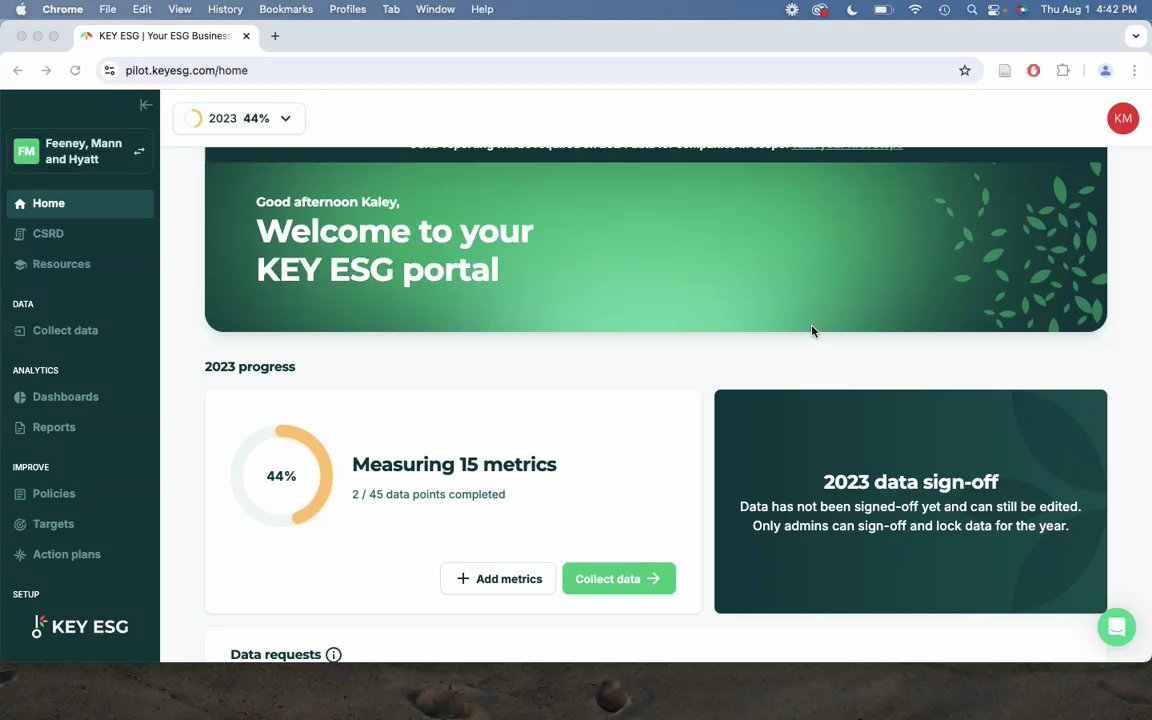The height and width of the screenshot is (720, 1152).
Task: Open a new browser tab
Action: click(275, 36)
